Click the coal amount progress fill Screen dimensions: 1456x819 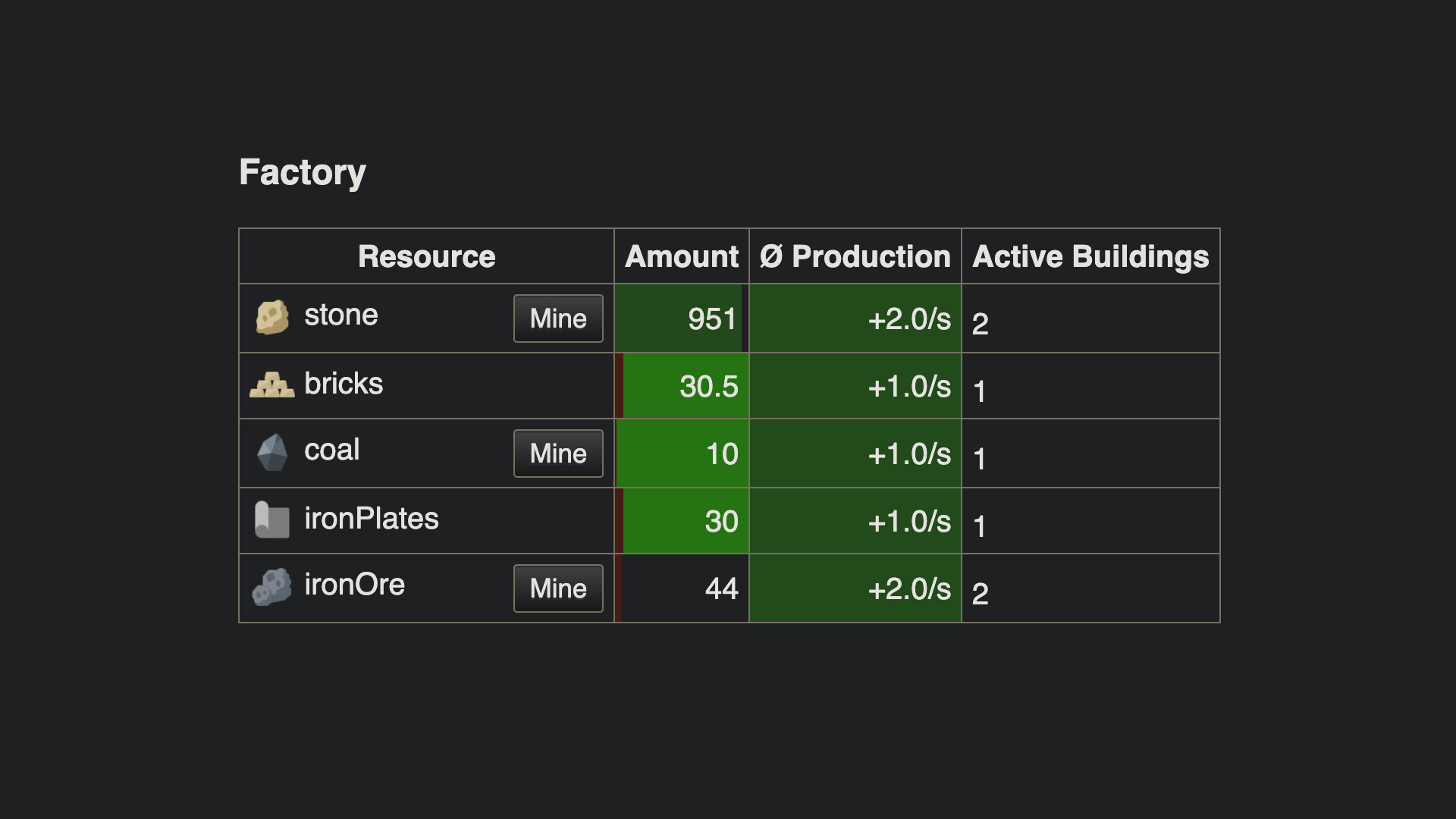682,453
